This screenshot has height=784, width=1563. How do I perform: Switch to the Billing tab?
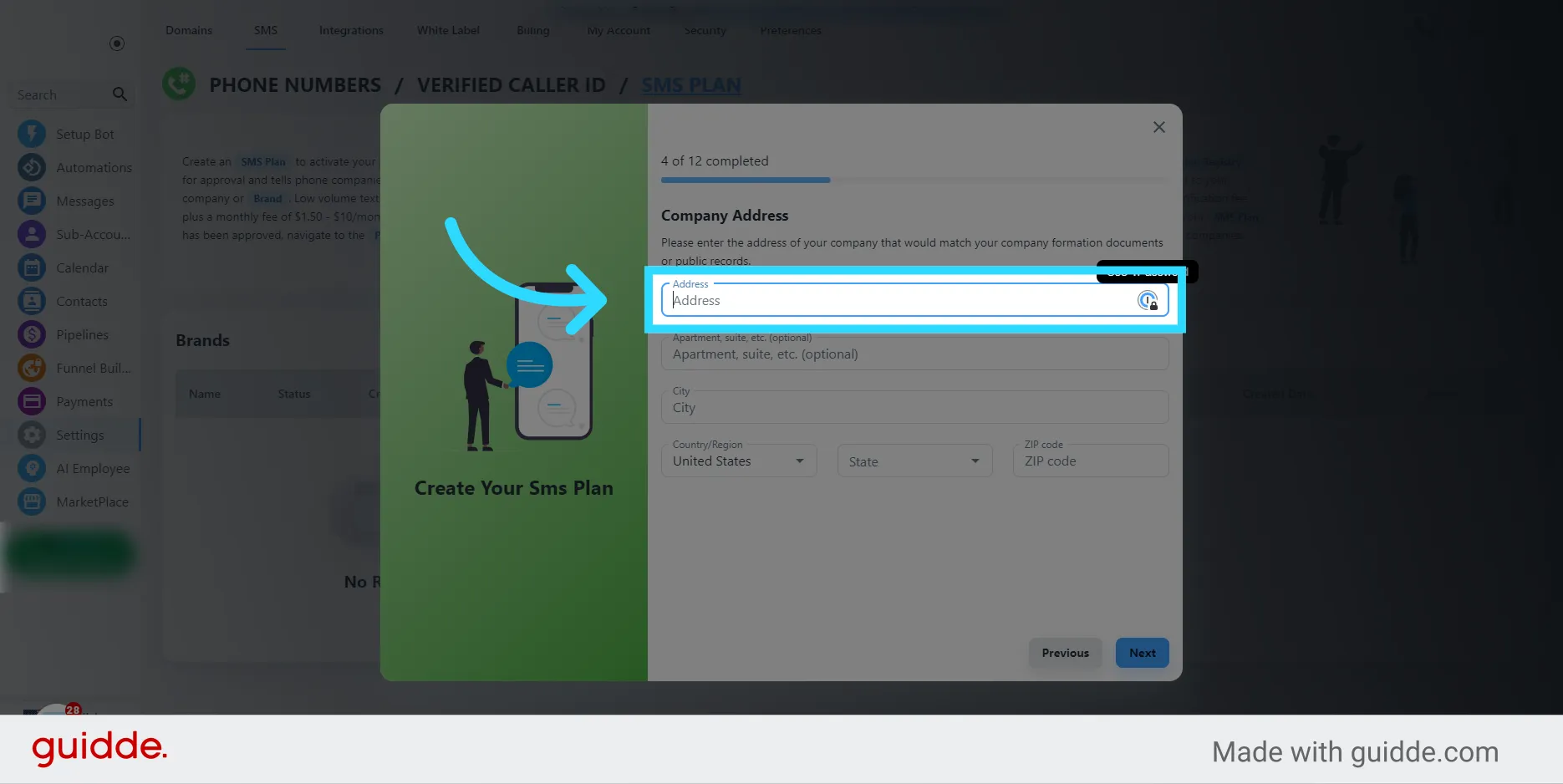tap(533, 31)
